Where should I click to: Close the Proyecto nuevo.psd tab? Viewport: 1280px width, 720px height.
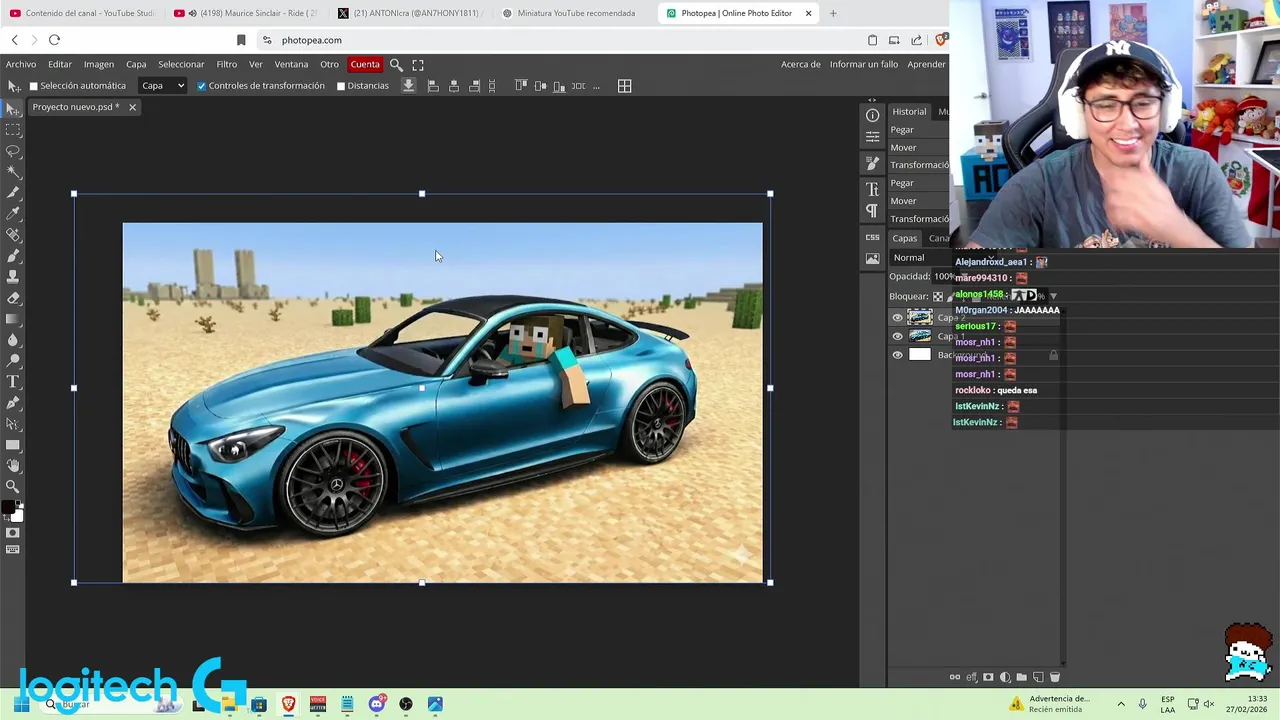[132, 107]
